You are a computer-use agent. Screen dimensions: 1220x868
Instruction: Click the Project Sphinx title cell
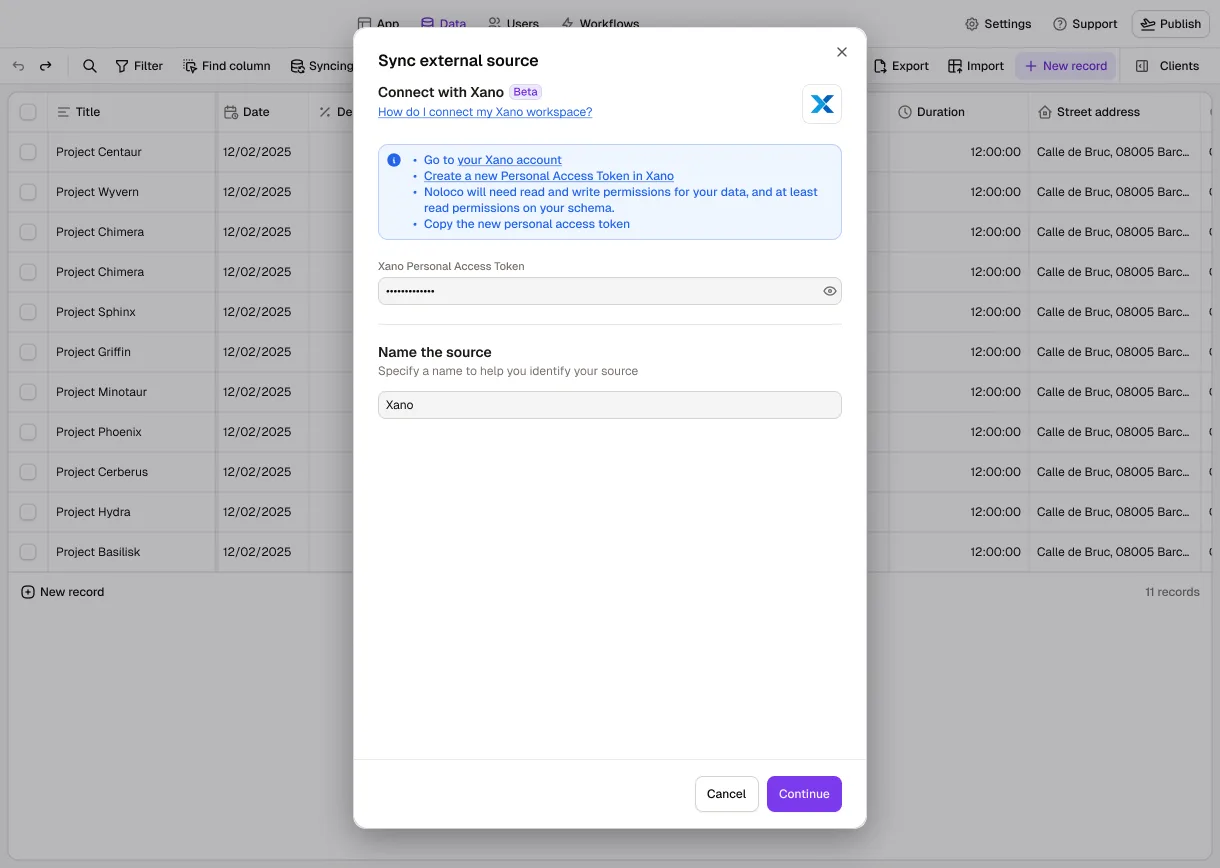pos(131,312)
